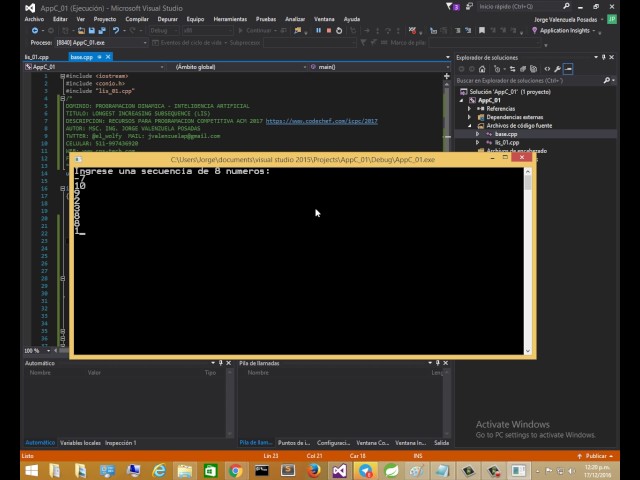Open Internet Explorer from the taskbar

[157, 470]
